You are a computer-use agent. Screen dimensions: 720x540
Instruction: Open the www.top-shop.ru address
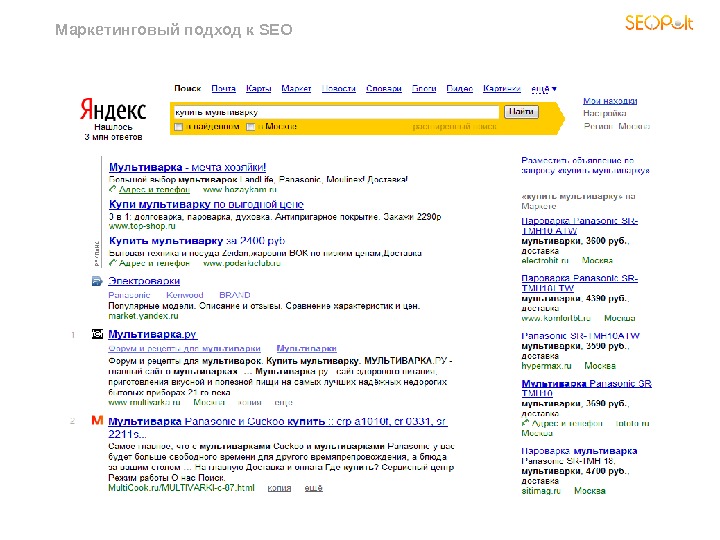click(142, 226)
